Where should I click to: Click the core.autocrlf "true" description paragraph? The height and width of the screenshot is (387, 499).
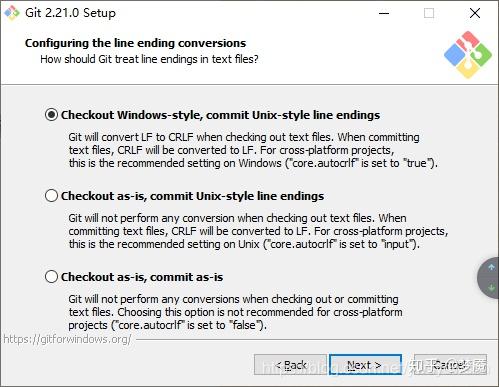pyautogui.click(x=253, y=150)
